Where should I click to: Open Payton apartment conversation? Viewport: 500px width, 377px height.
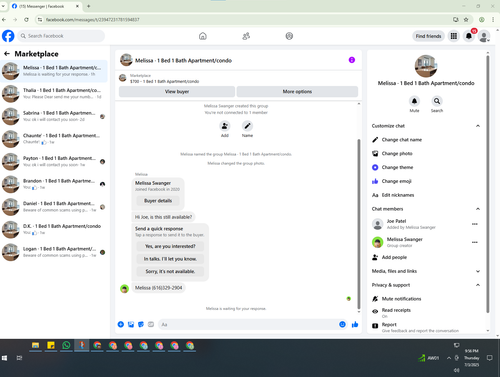54,162
